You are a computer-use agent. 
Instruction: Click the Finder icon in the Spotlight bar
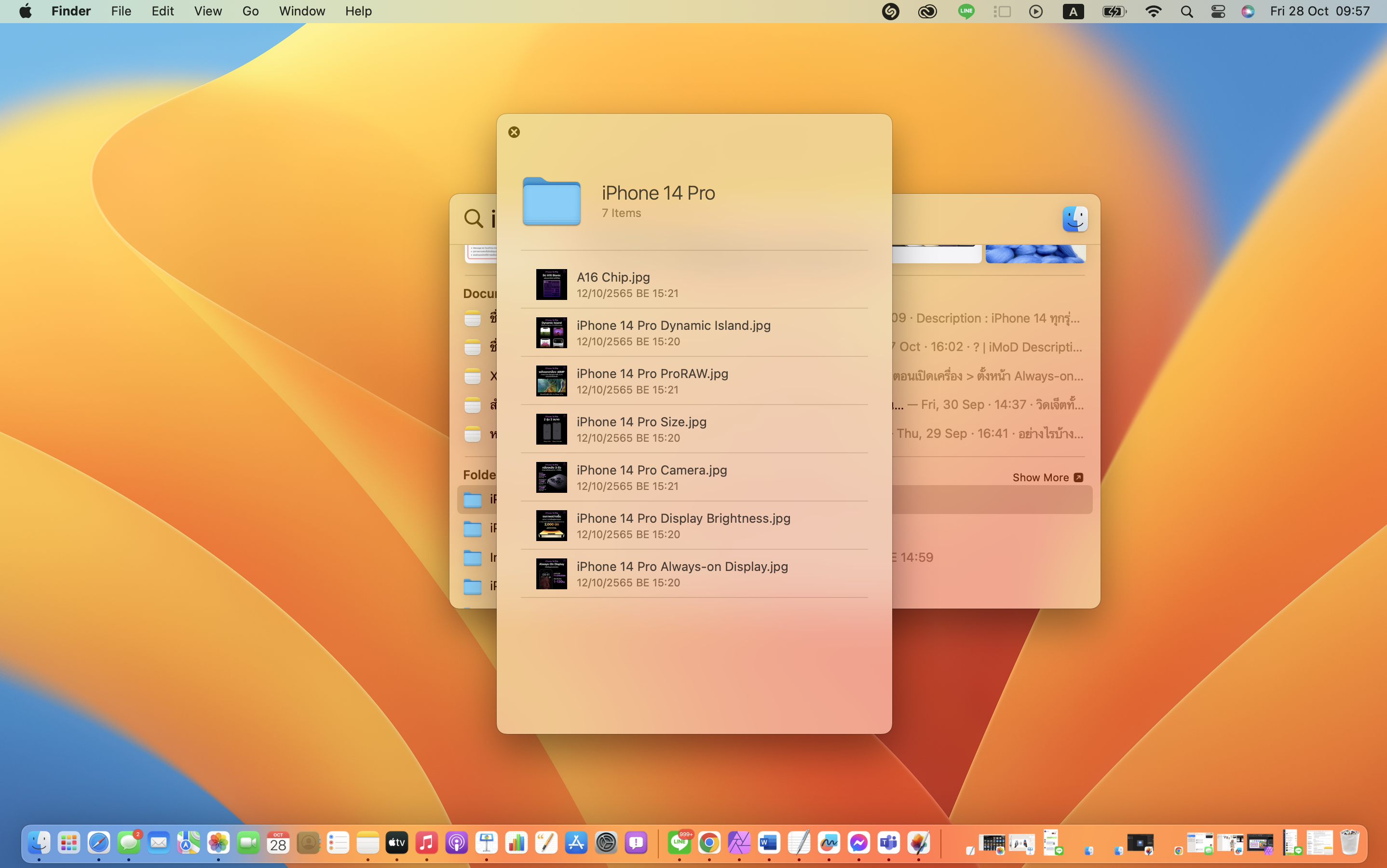pyautogui.click(x=1074, y=219)
